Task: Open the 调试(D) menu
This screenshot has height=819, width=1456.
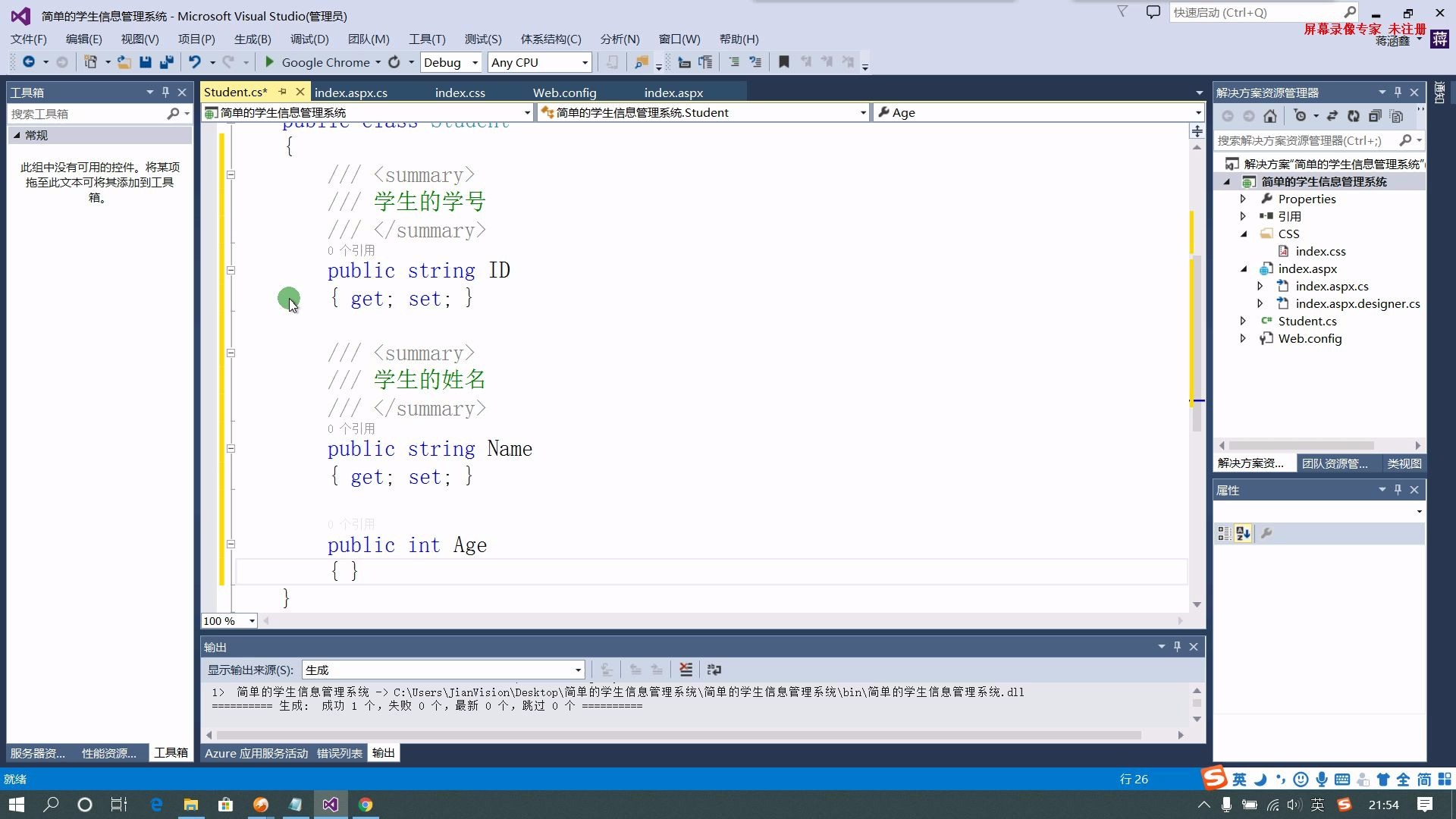Action: (309, 39)
